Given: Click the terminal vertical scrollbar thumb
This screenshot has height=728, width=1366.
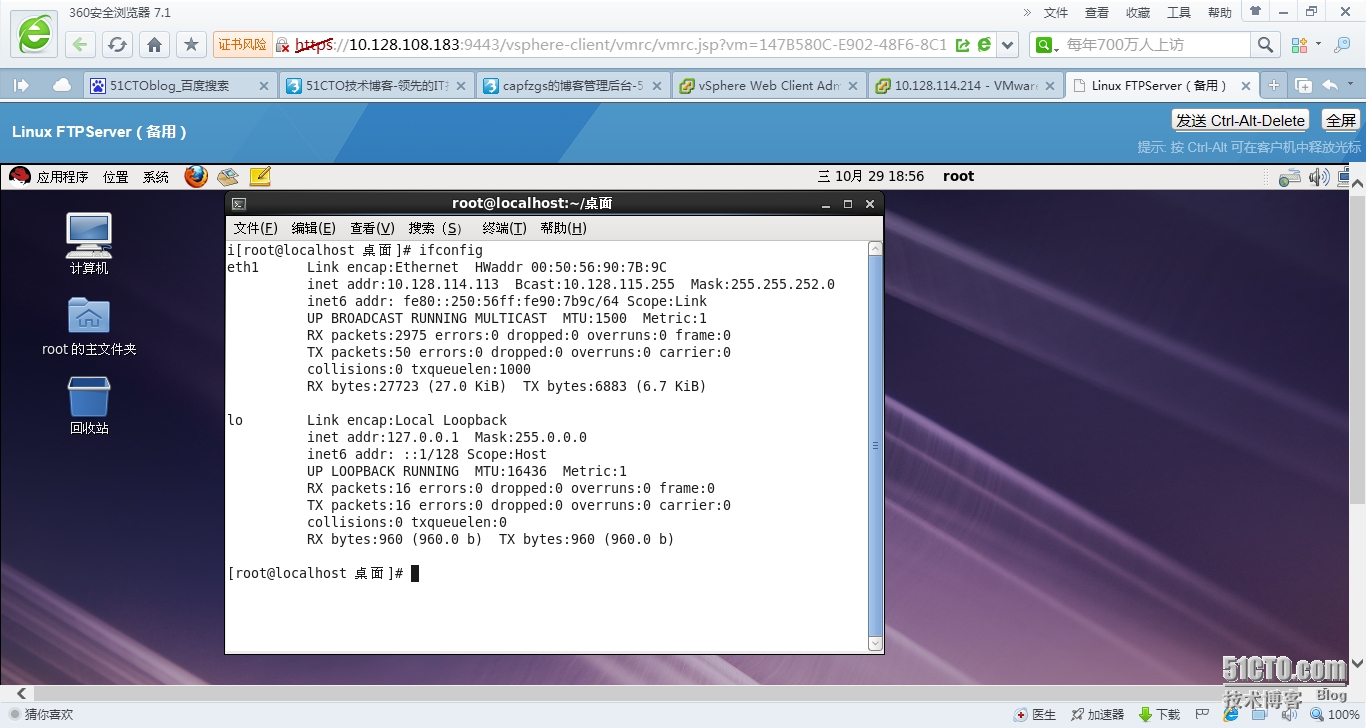Looking at the screenshot, I should (x=876, y=446).
